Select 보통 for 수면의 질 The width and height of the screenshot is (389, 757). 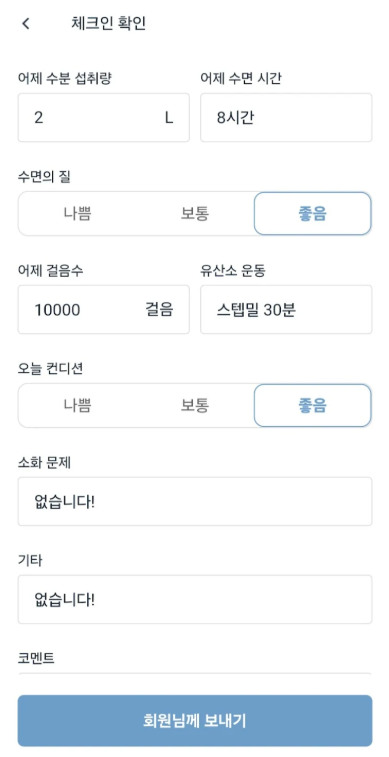point(195,214)
